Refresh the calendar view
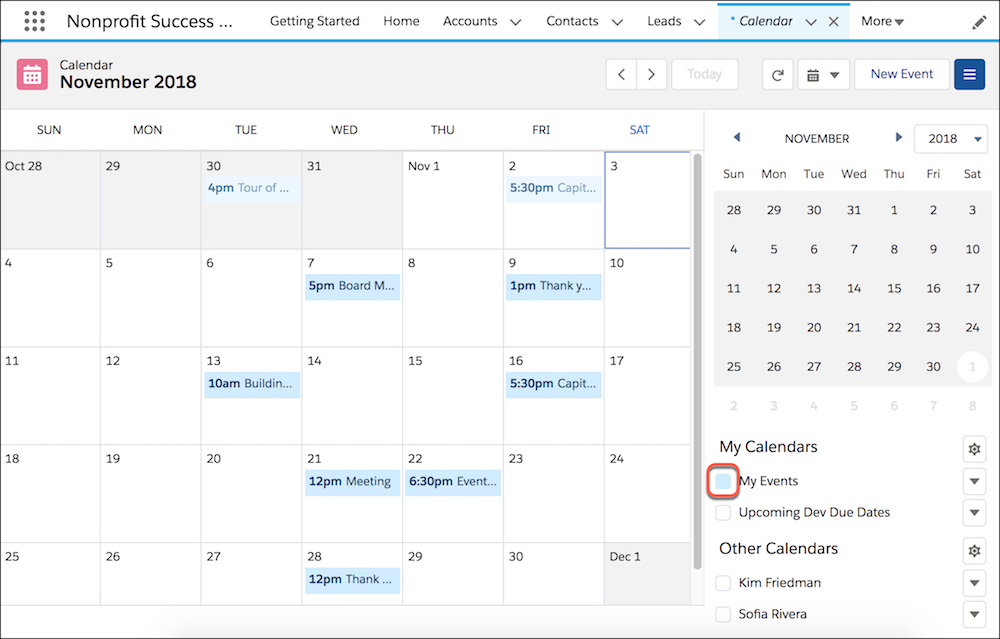 pyautogui.click(x=777, y=75)
